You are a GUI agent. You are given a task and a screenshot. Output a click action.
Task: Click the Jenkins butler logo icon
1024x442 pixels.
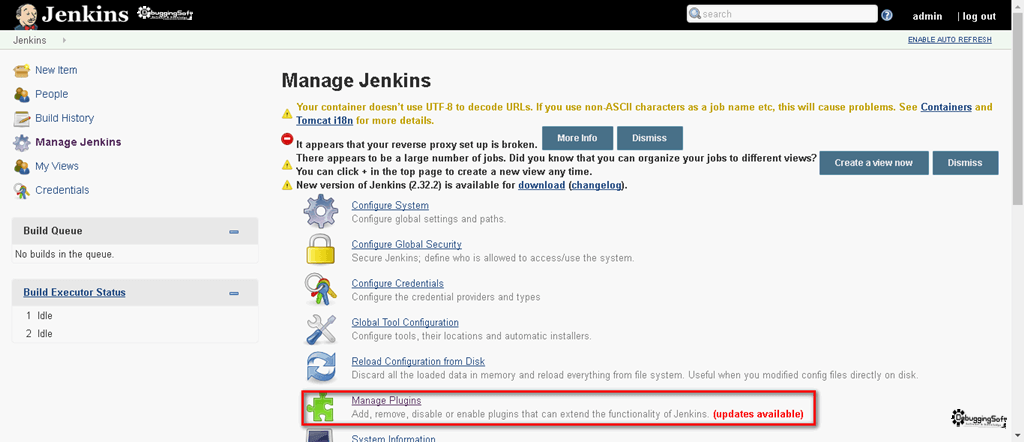(25, 15)
